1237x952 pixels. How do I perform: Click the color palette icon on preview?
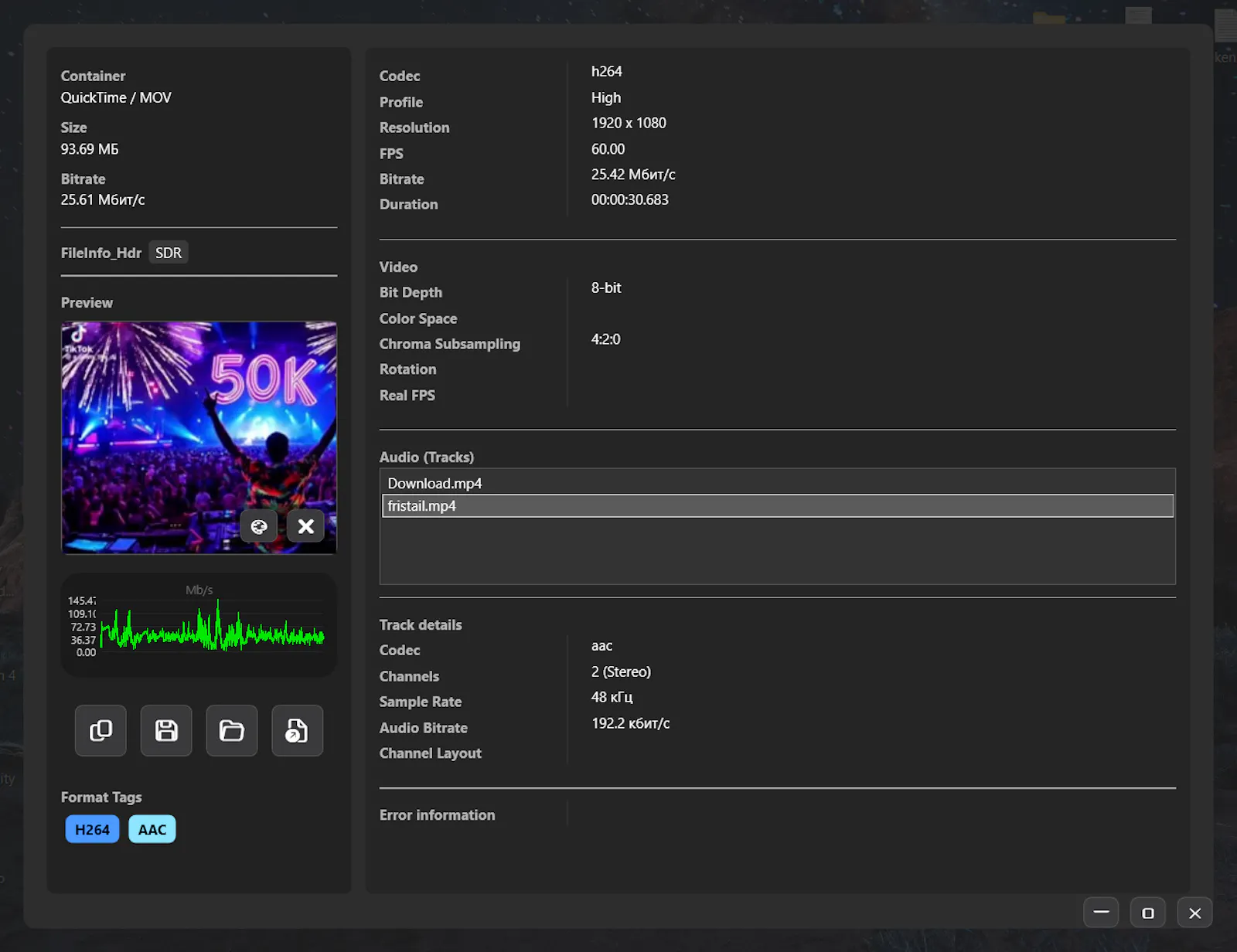(259, 526)
